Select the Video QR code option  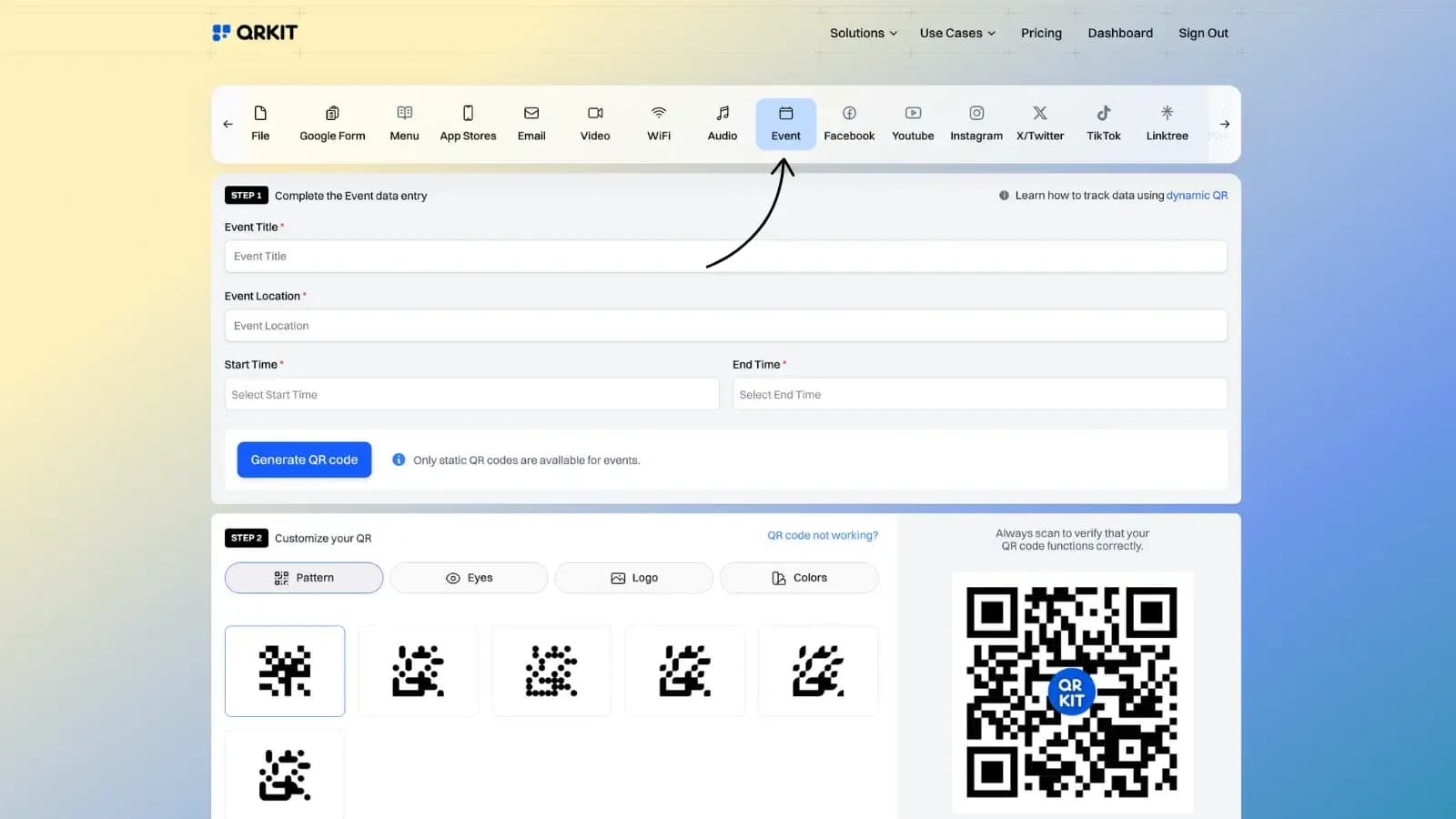(594, 123)
